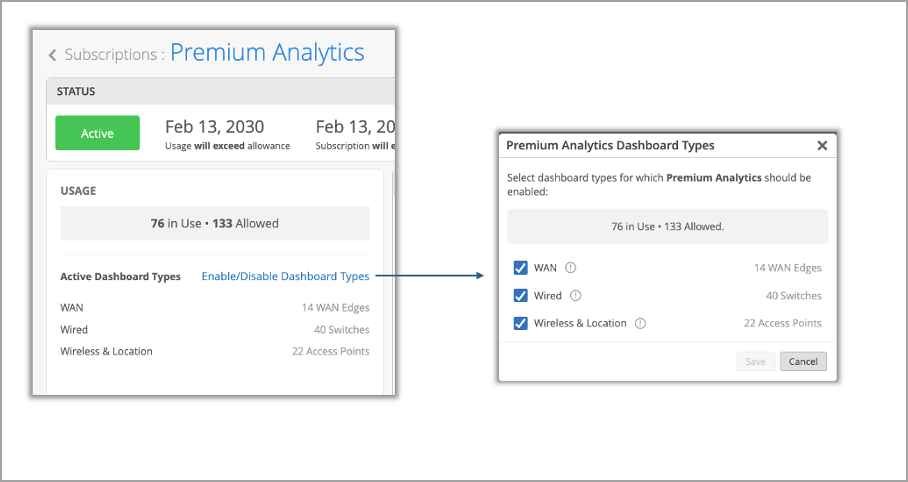Toggle the Wired dashboard type checkbox

point(520,296)
